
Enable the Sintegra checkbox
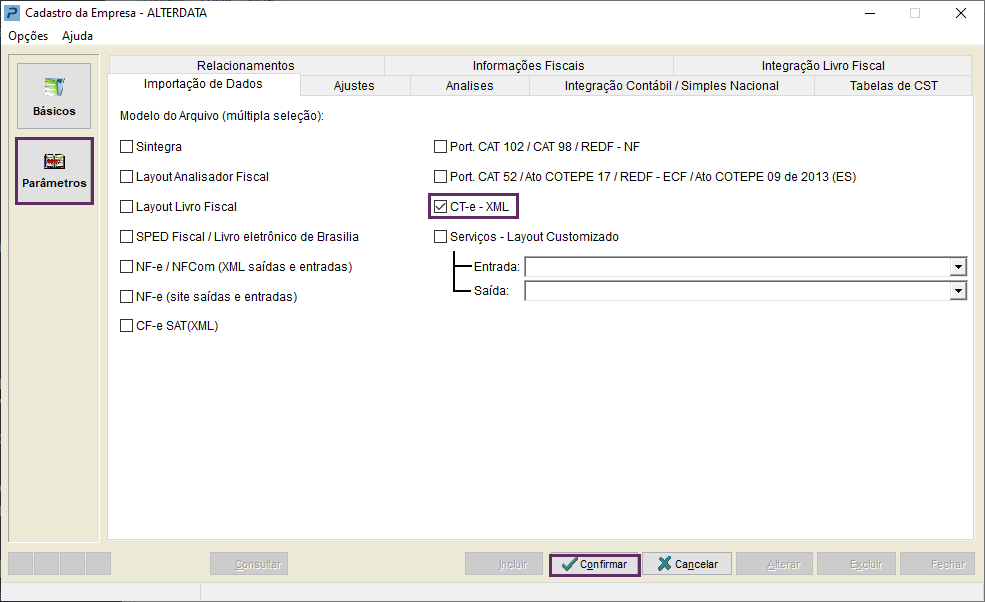(127, 147)
